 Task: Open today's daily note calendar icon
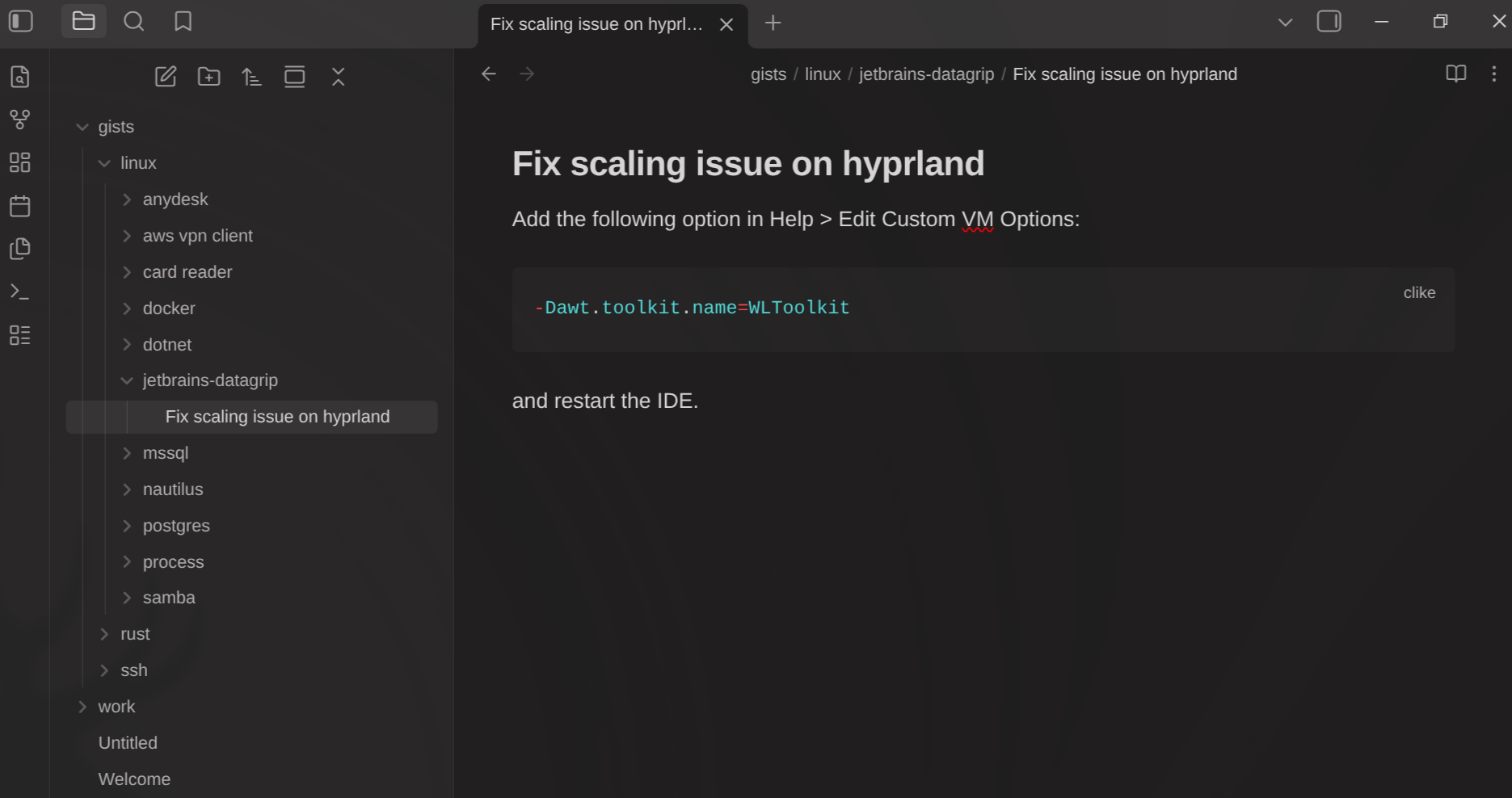(x=20, y=206)
